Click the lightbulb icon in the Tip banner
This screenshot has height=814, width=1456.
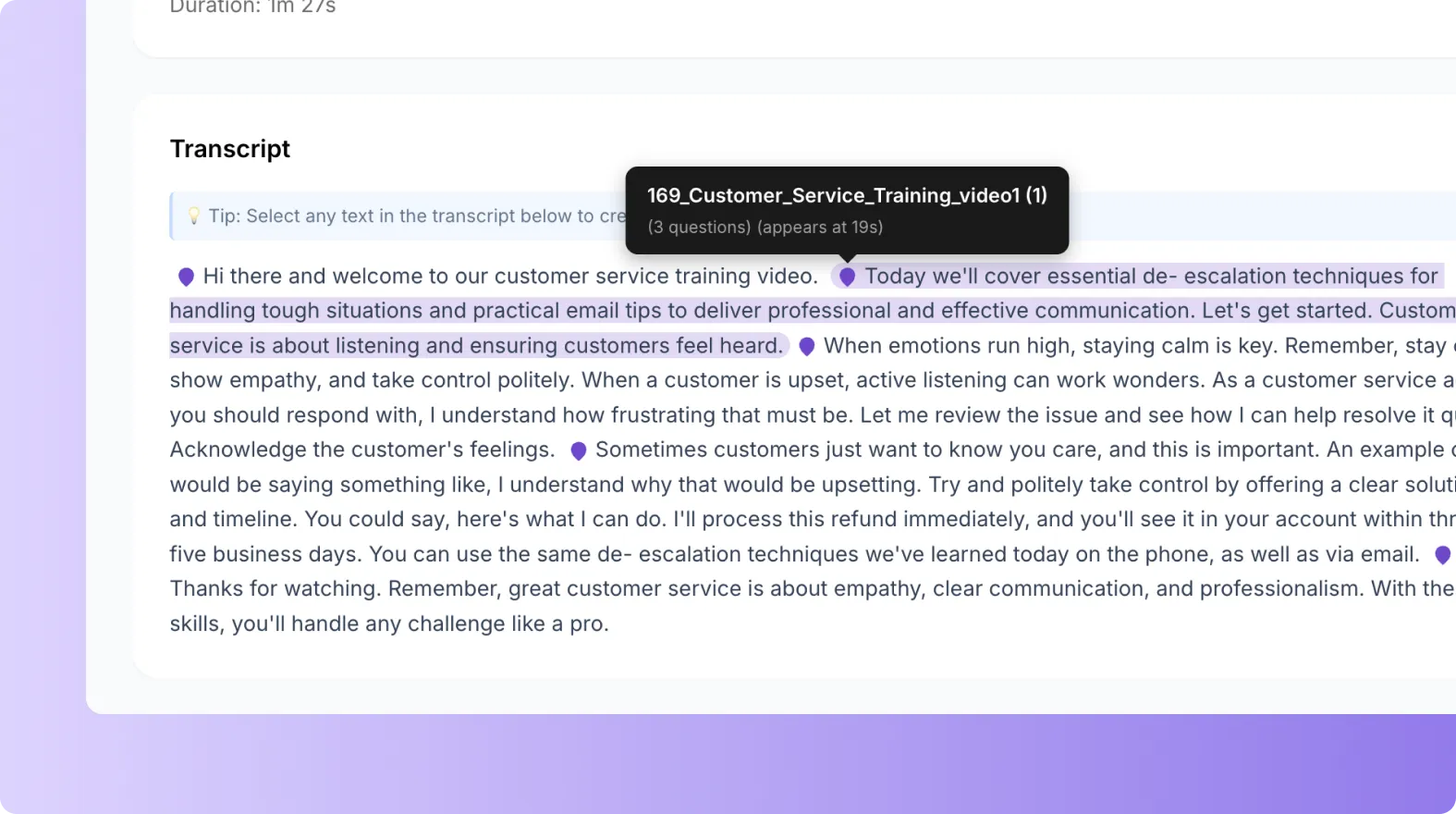click(194, 216)
